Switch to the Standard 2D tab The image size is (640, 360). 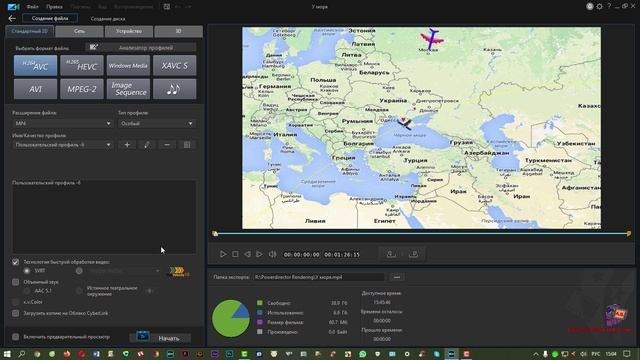point(30,31)
